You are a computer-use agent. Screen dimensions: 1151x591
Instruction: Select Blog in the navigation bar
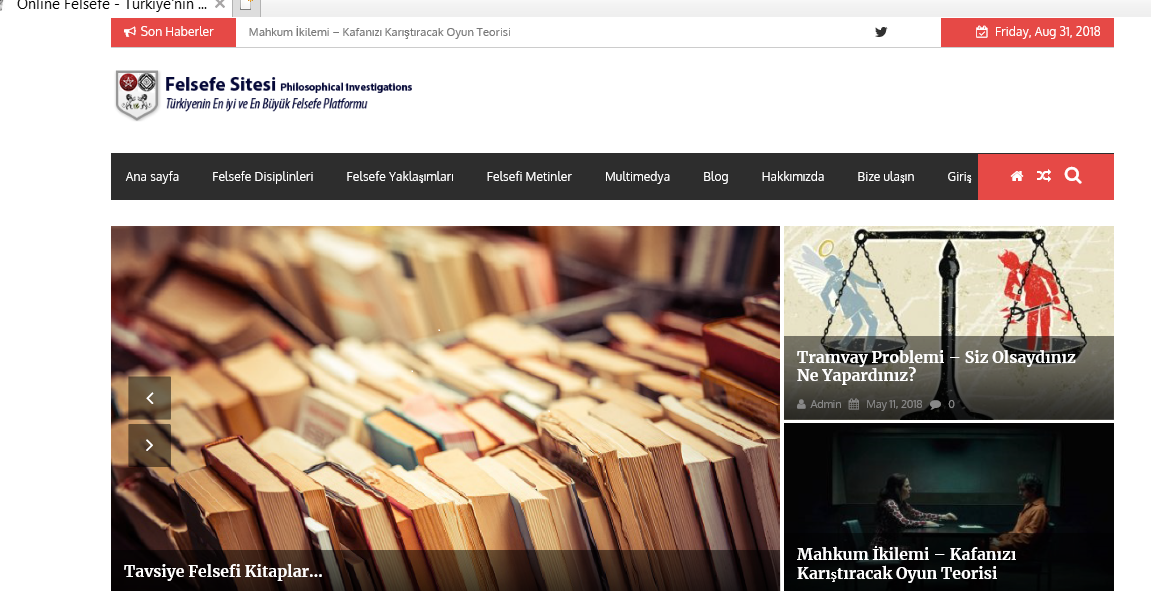715,177
